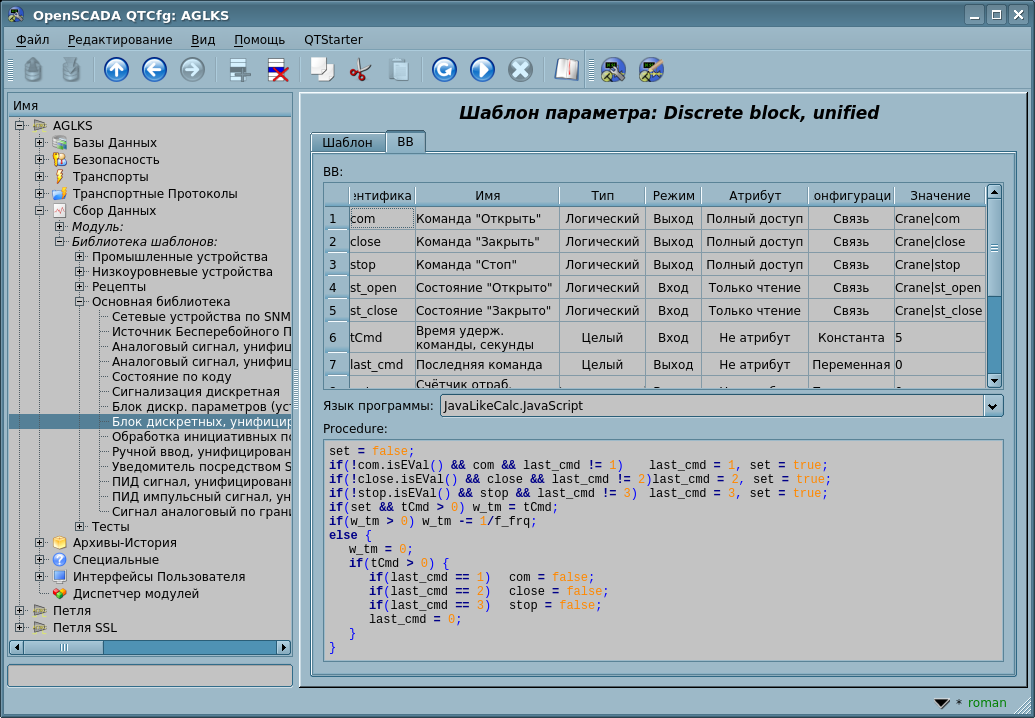The image size is (1035, 718).
Task: Switch to the Шаблон tab
Action: coord(347,142)
